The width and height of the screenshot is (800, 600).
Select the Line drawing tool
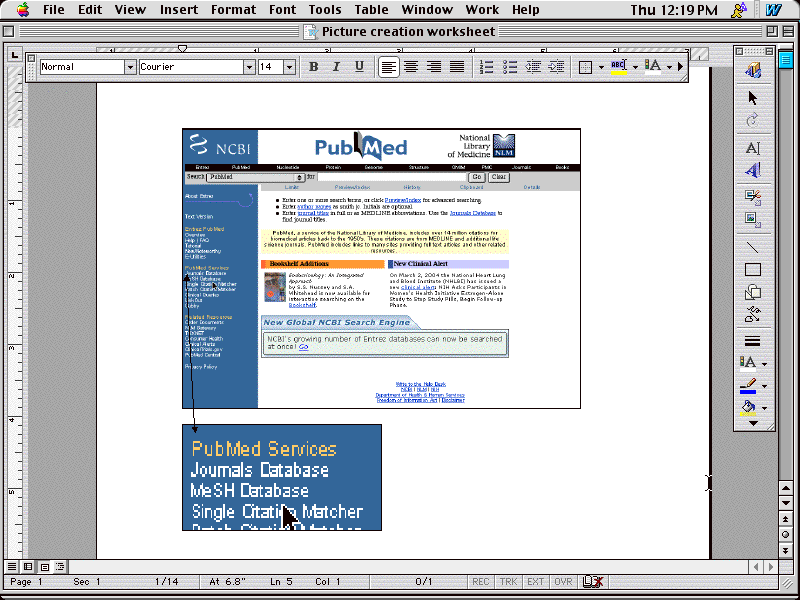tap(753, 247)
